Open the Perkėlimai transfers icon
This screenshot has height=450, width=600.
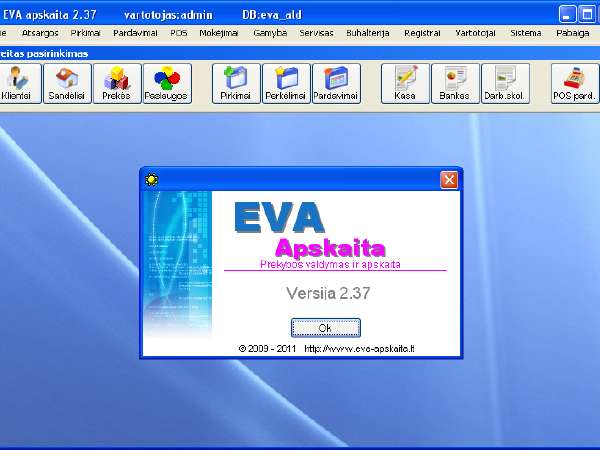tap(286, 84)
